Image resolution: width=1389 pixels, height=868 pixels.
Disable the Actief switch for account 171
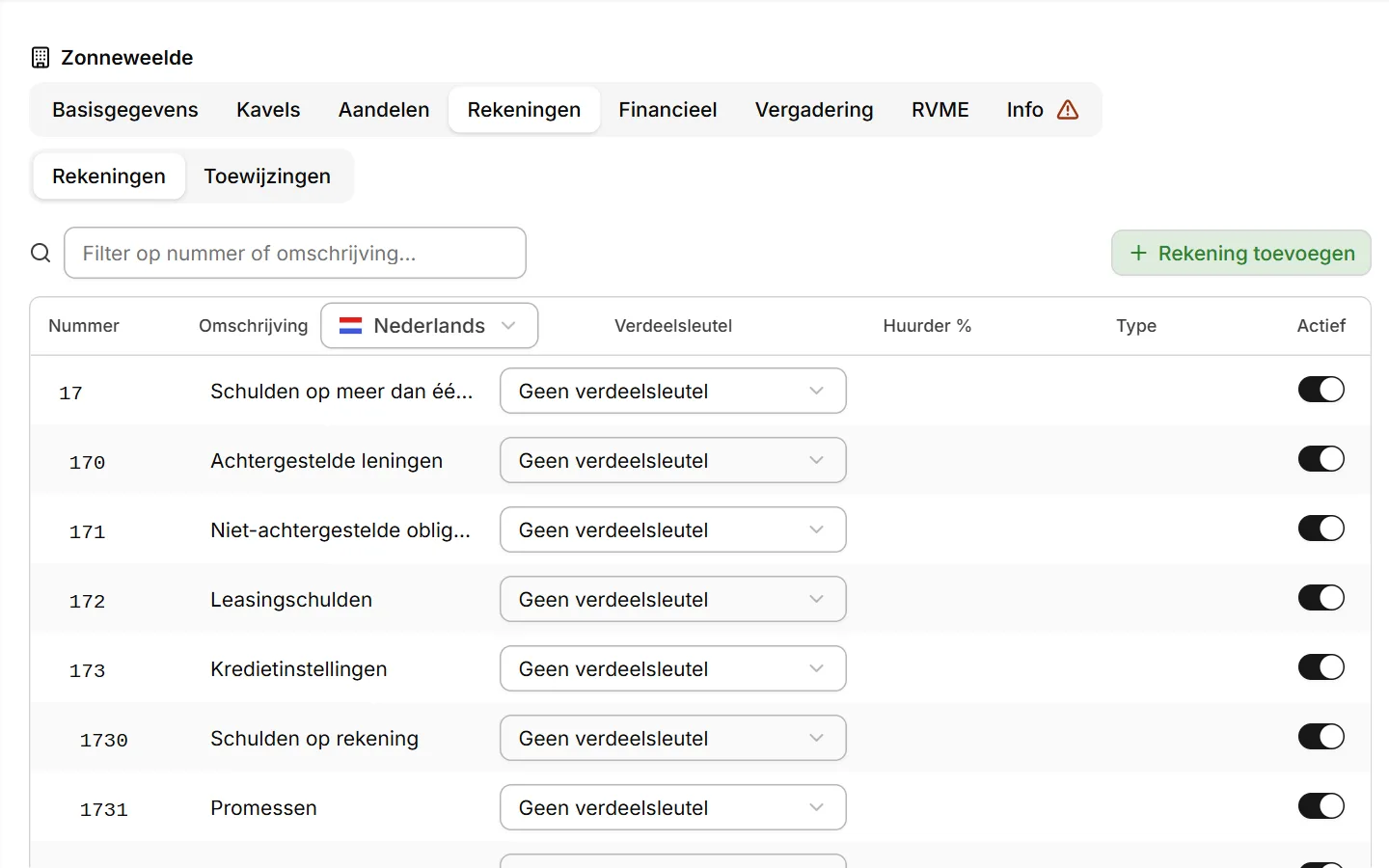[x=1321, y=529]
